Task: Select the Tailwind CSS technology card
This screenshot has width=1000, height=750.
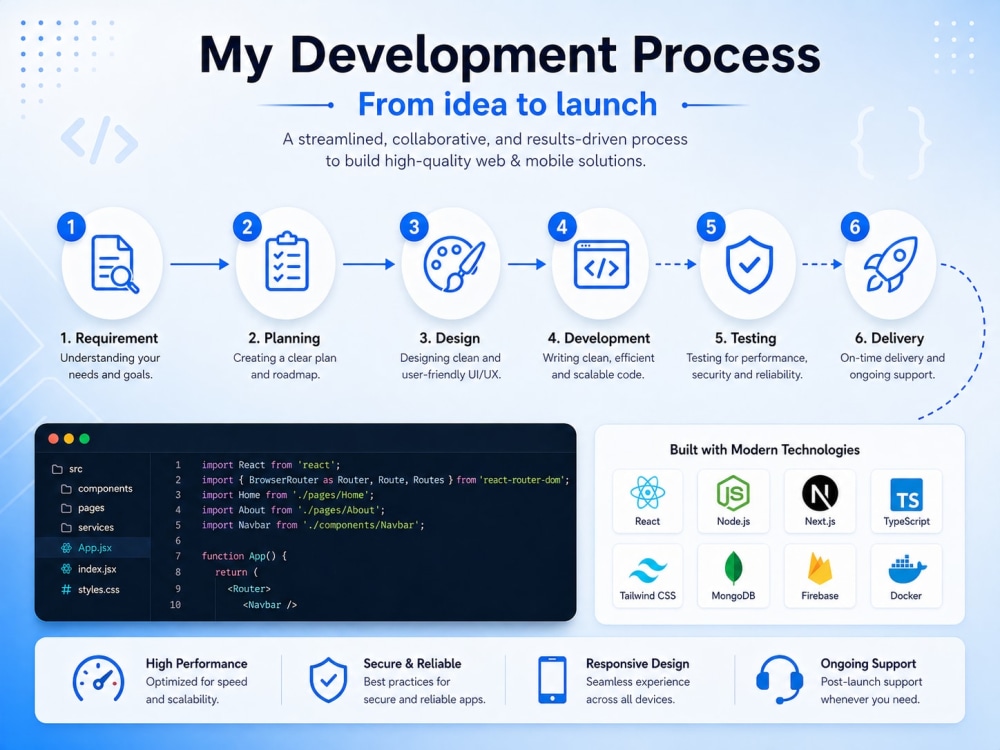Action: (x=647, y=576)
